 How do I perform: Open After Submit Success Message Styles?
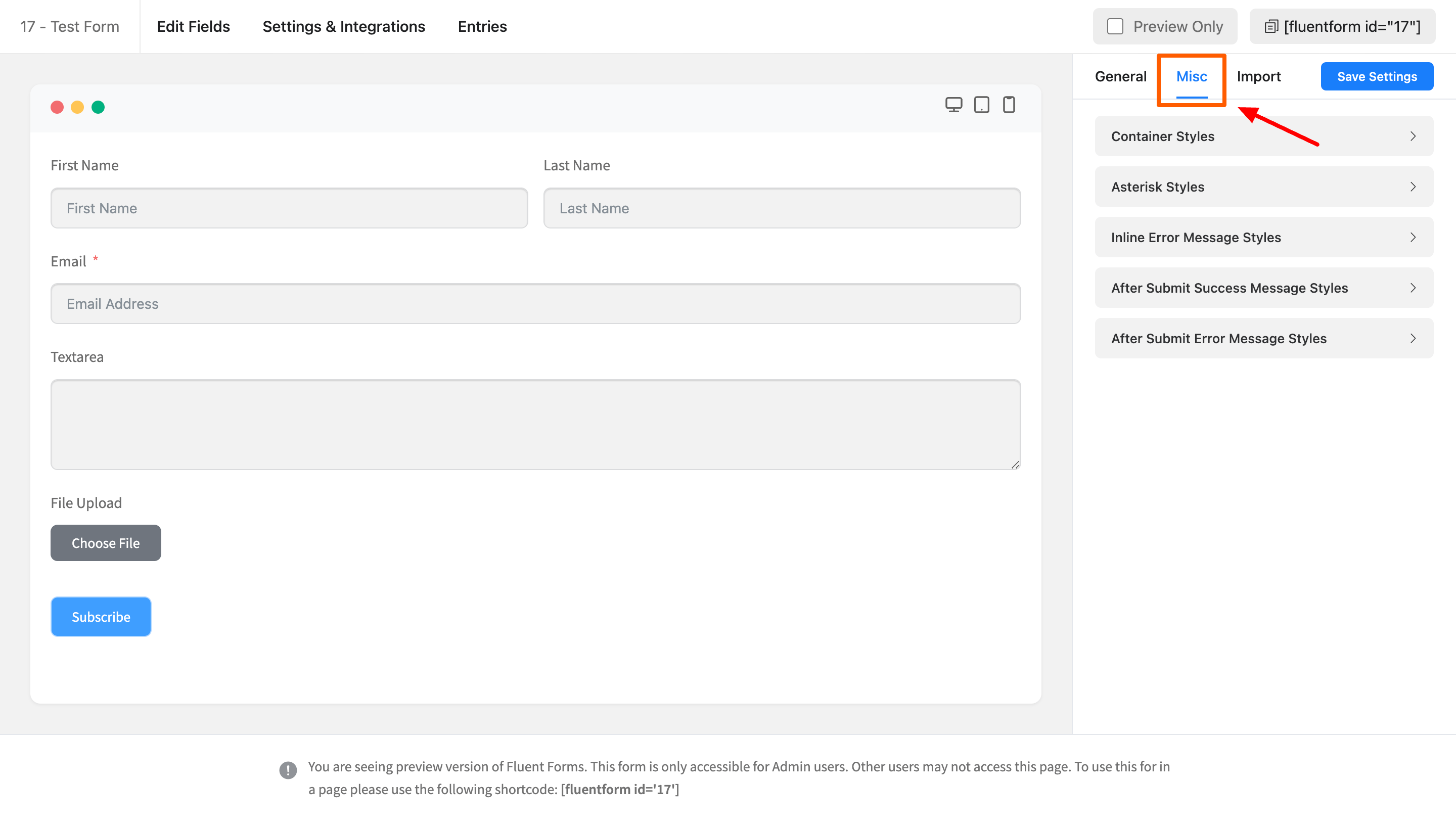[x=1263, y=288]
